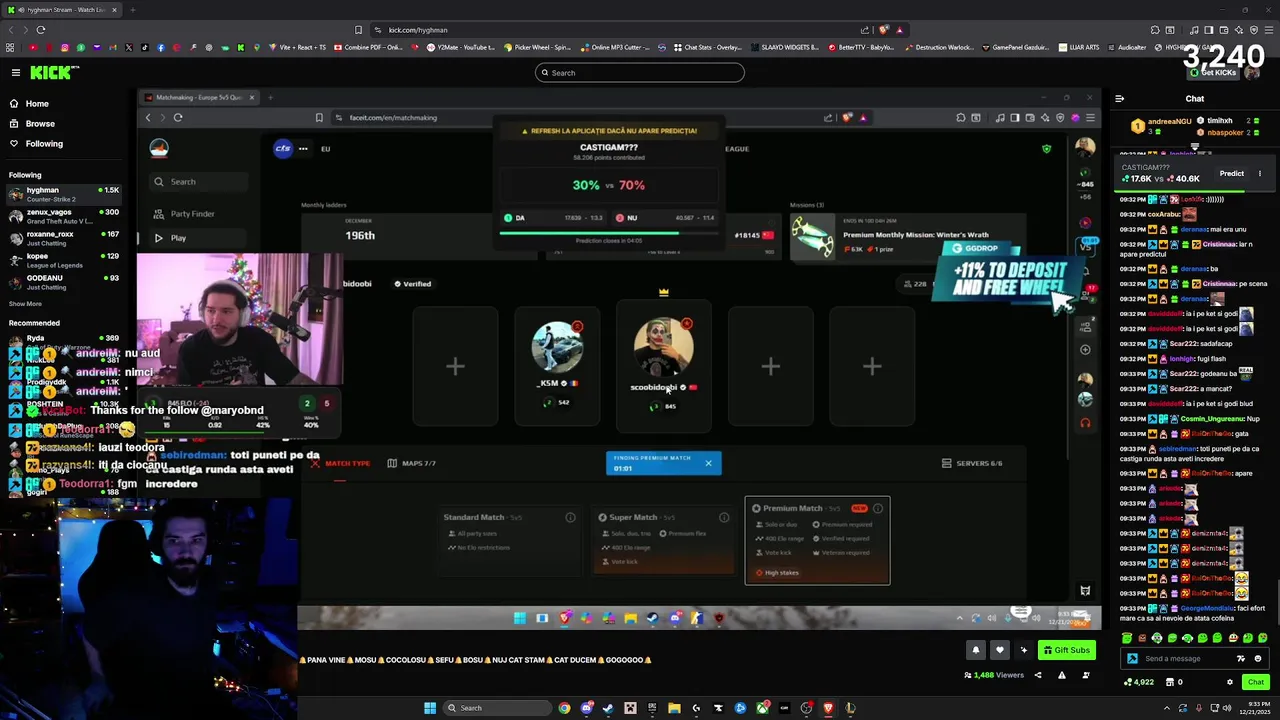Select Standard Match card in stream

coord(508,540)
